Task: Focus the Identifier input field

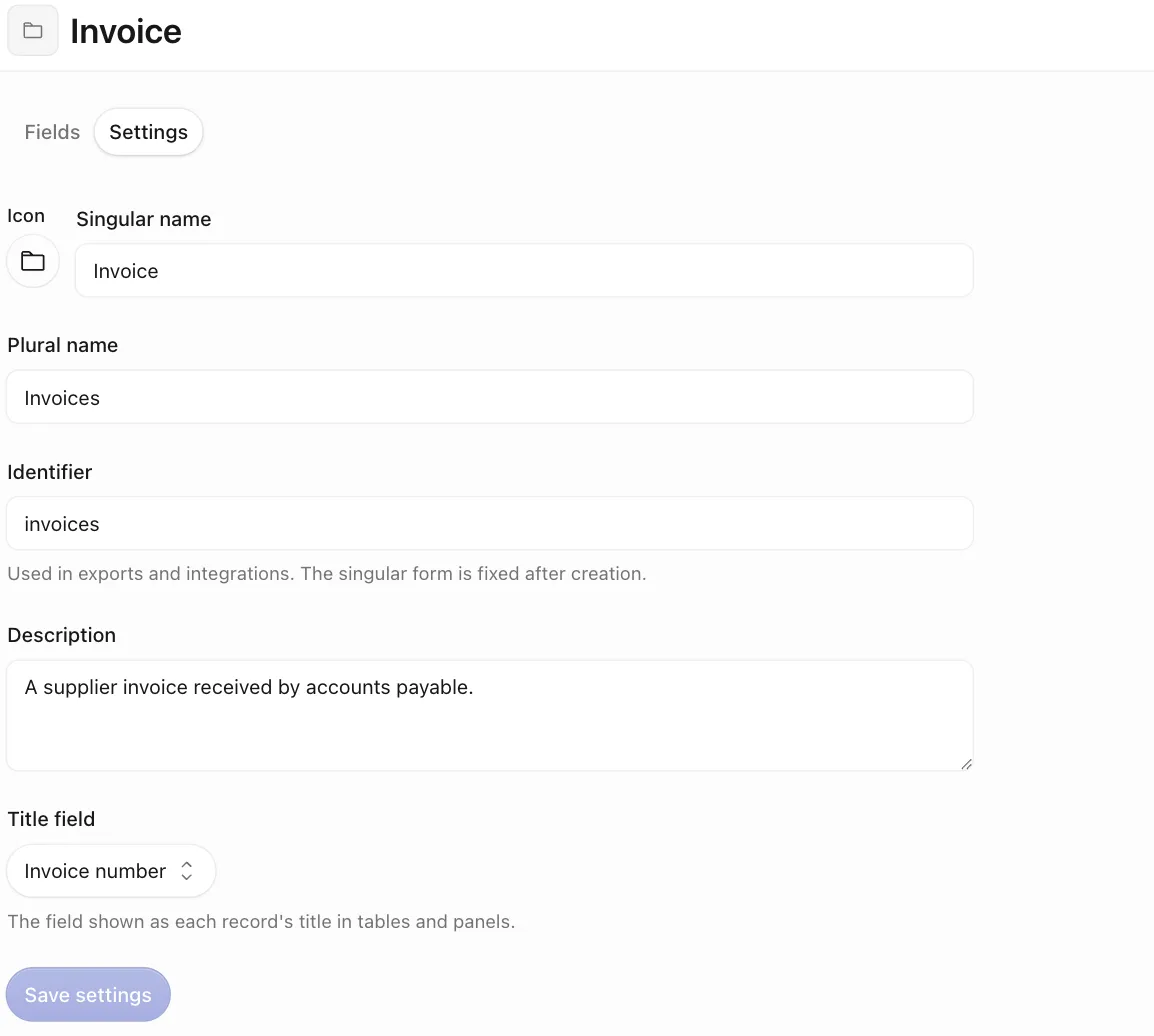Action: [490, 523]
